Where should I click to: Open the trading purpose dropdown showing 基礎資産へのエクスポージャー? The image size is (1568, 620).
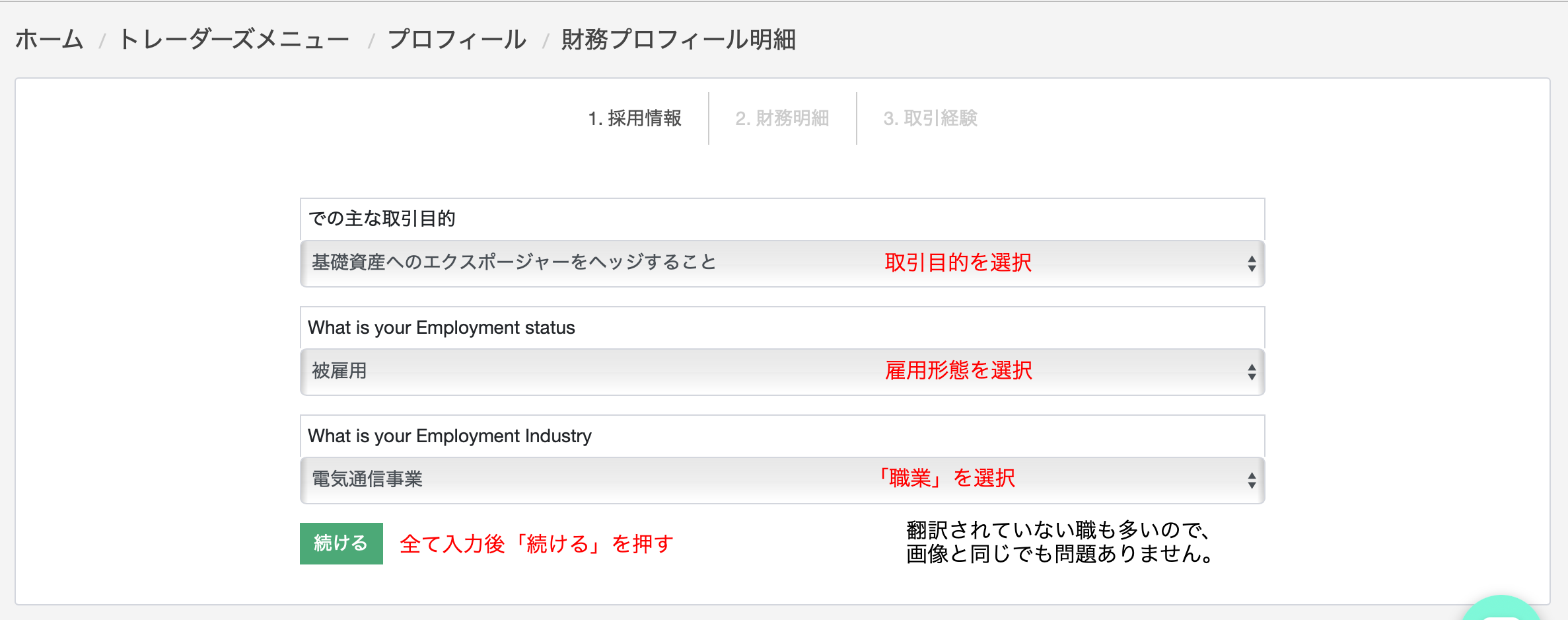(782, 264)
